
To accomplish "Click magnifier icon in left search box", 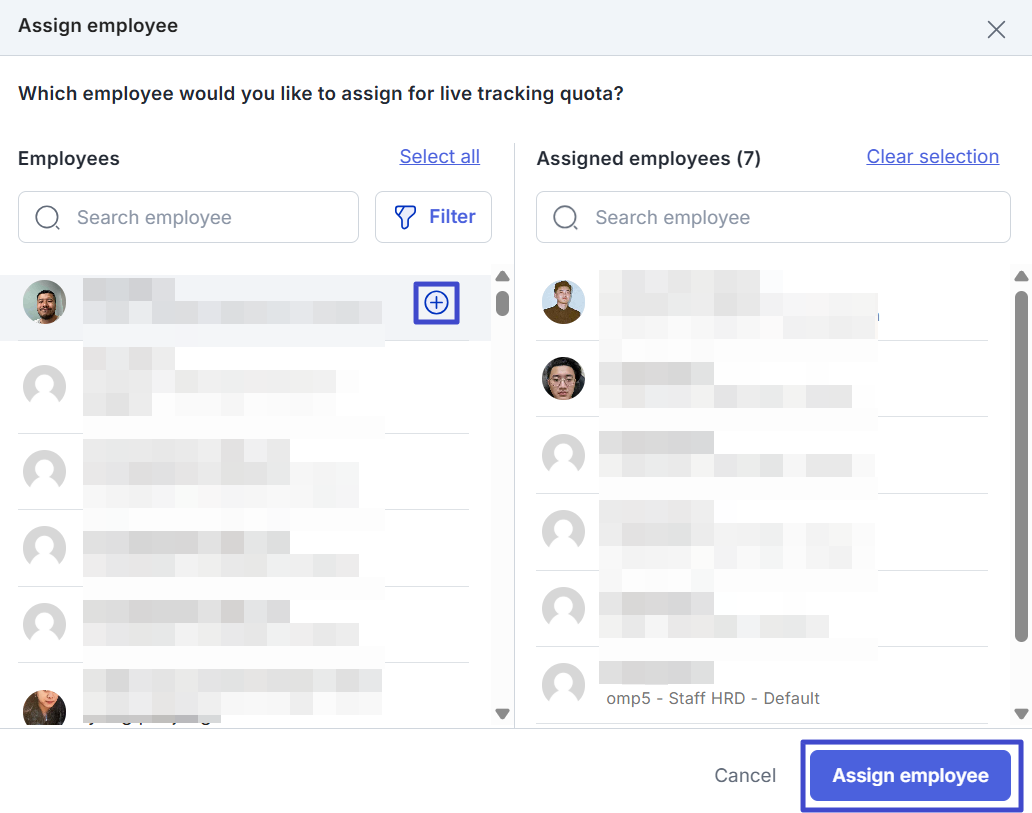I will pyautogui.click(x=47, y=217).
